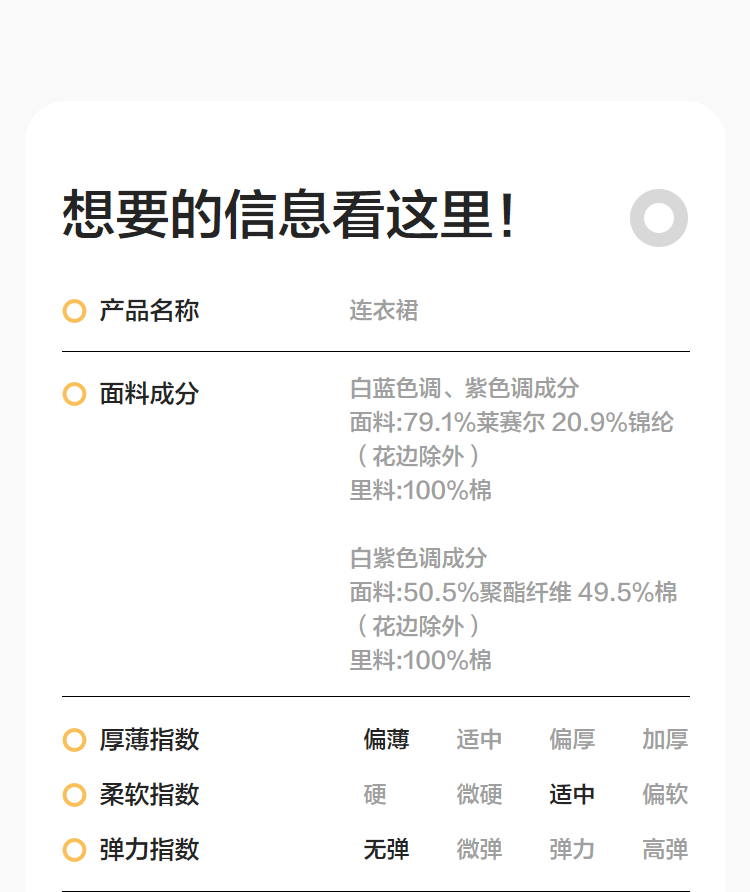
Task: Click the 连衣裙 product name text
Action: pyautogui.click(x=383, y=311)
